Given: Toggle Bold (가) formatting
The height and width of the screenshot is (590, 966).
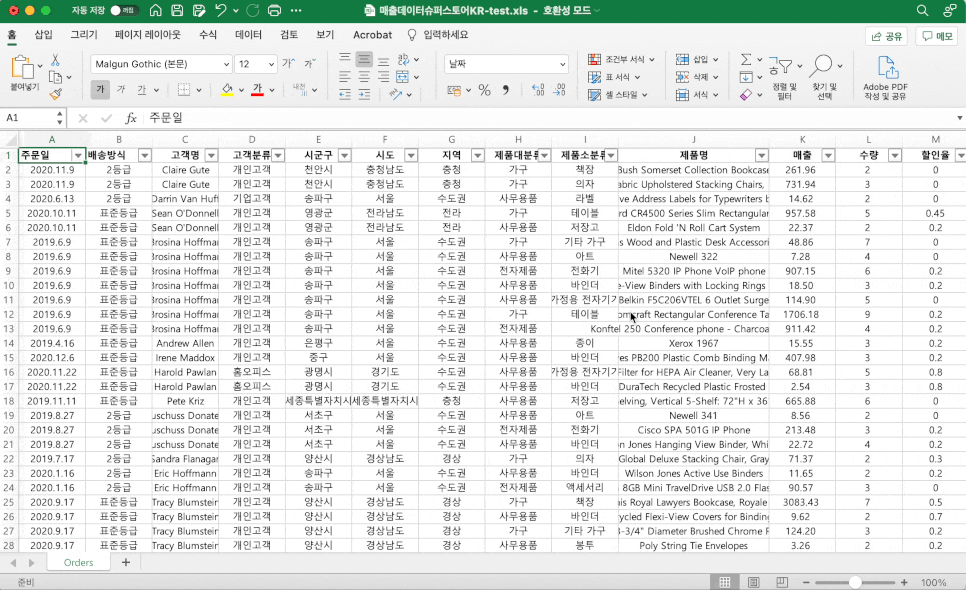Looking at the screenshot, I should [100, 90].
